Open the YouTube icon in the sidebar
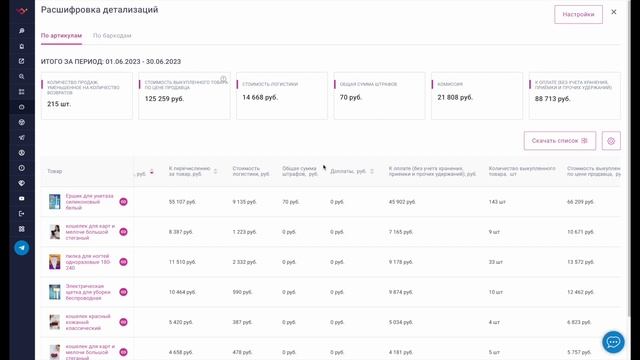640x360 pixels. tap(22, 198)
